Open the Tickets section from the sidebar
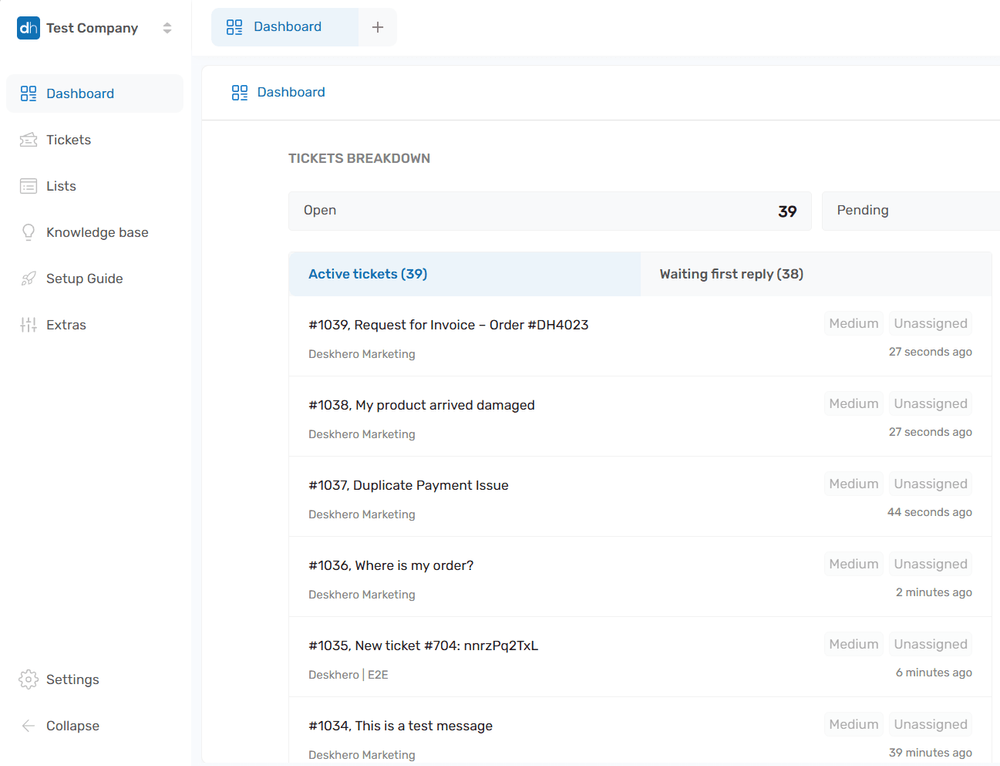The height and width of the screenshot is (766, 1000). (x=67, y=139)
